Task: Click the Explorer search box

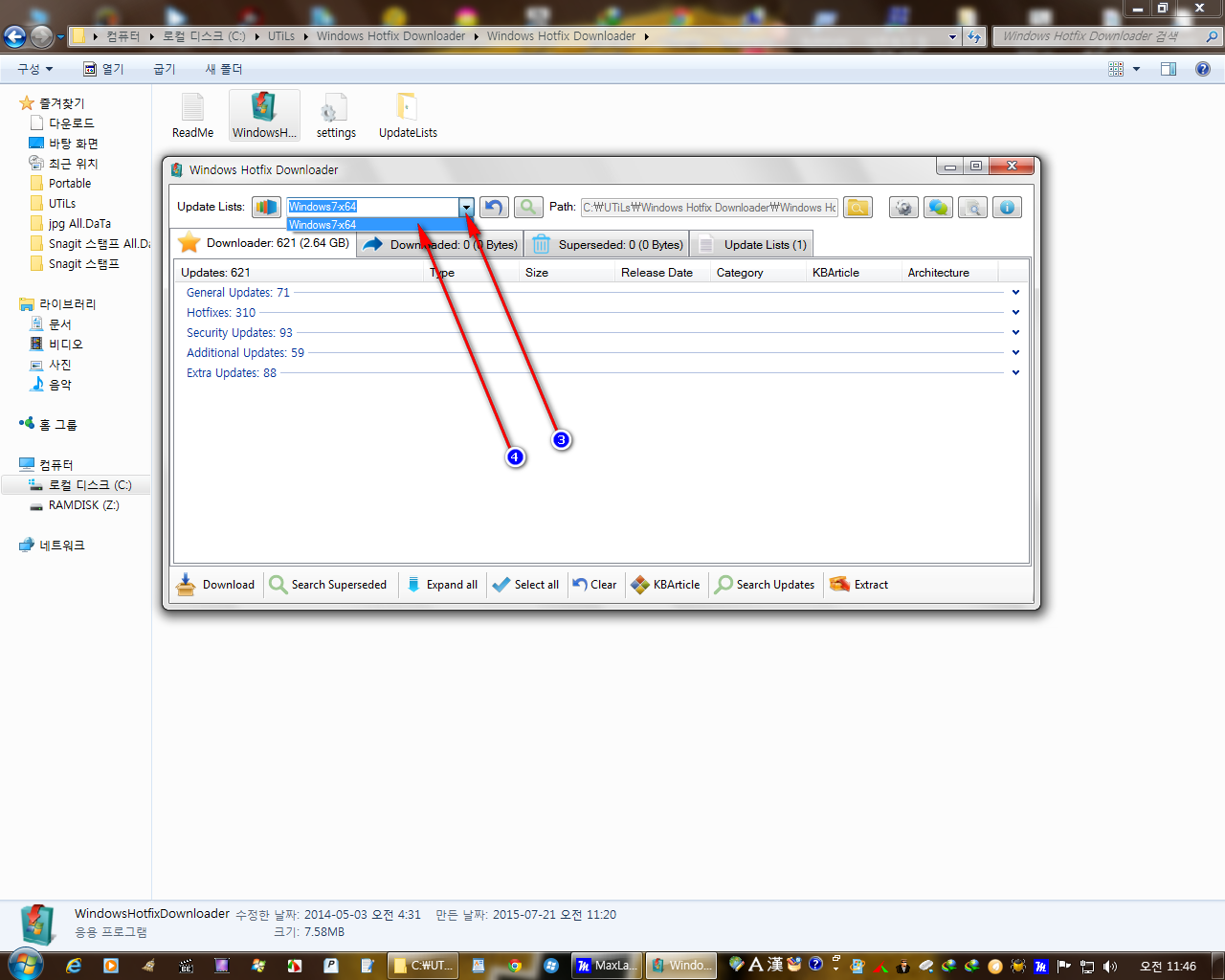Action: tap(1107, 36)
